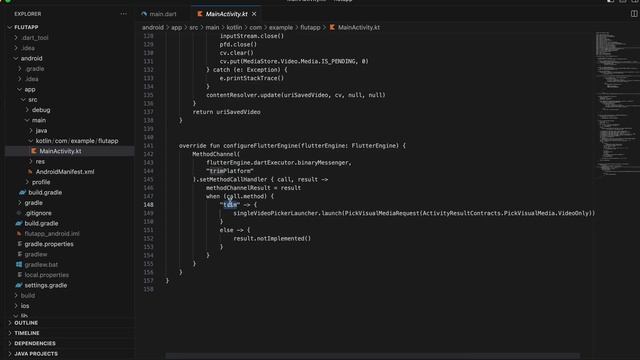
Task: Open AndroidManifest.xml file
Action: tap(65, 172)
